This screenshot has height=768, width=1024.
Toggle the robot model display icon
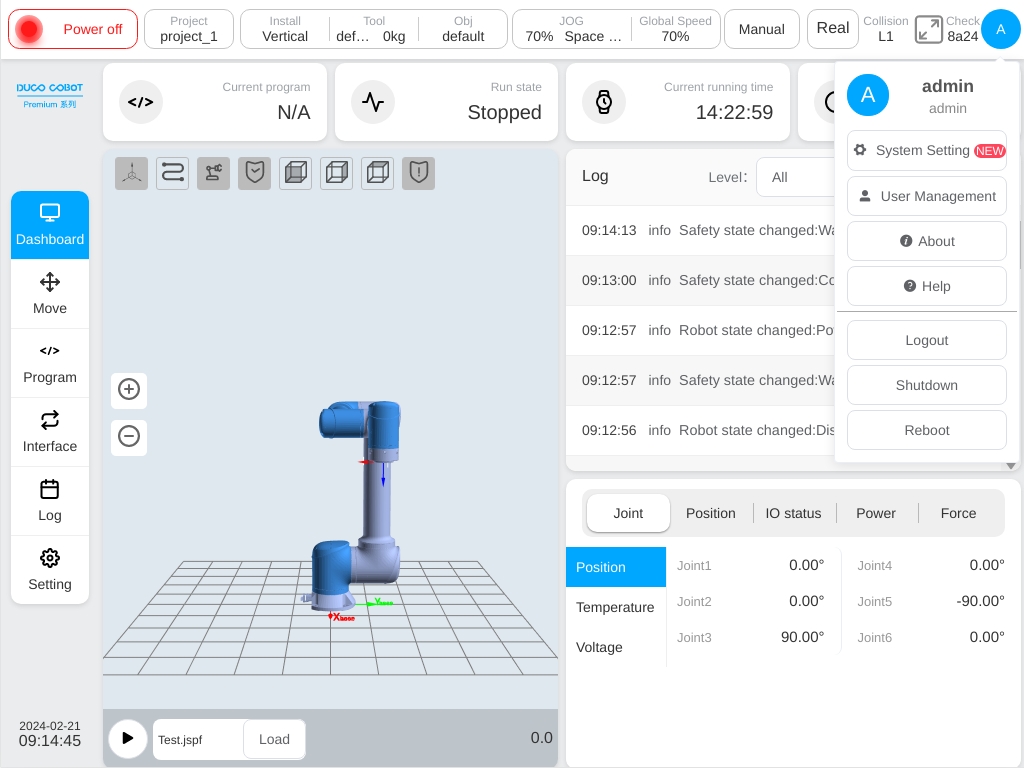tap(214, 173)
